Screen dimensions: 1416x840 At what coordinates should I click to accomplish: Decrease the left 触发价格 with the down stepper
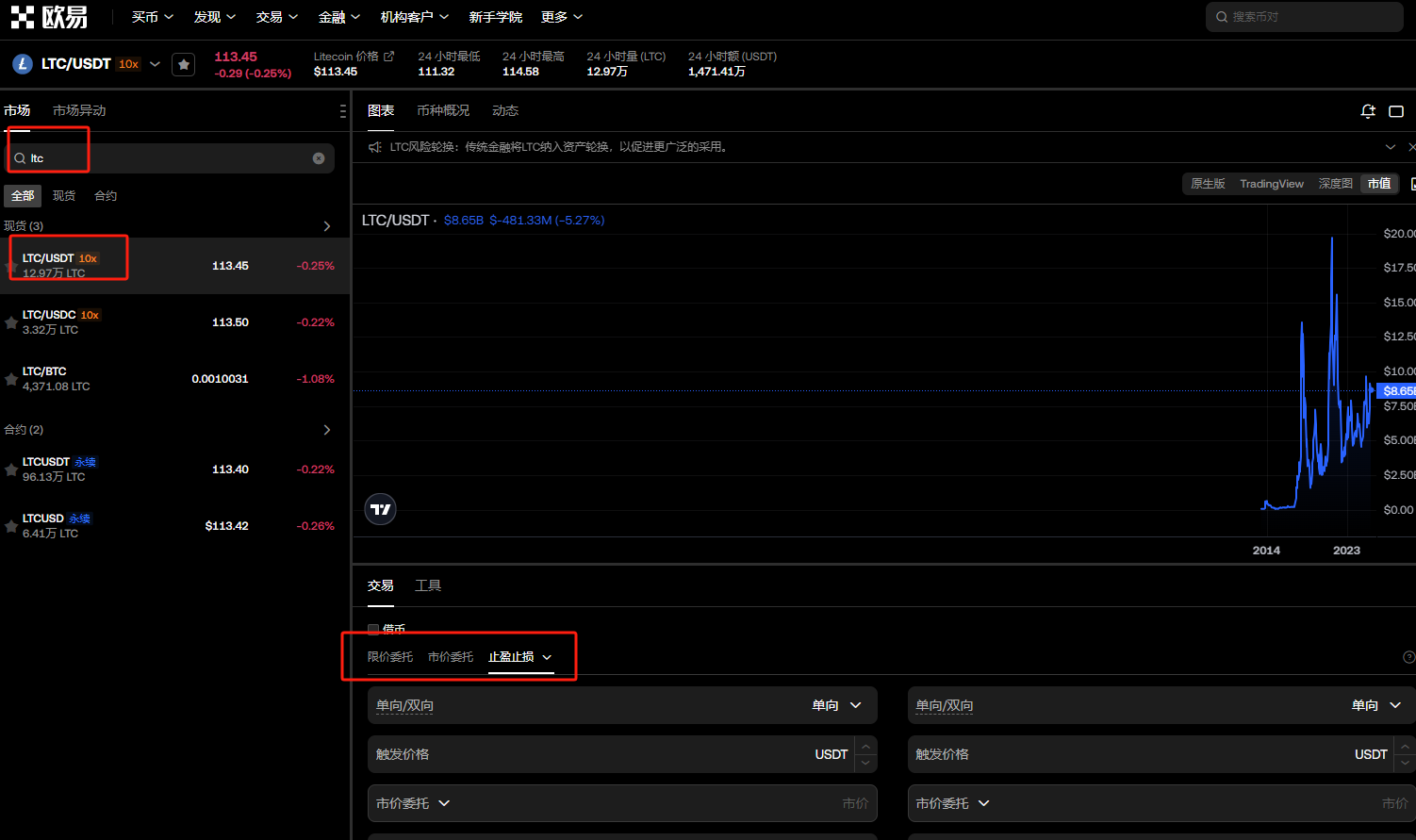865,763
